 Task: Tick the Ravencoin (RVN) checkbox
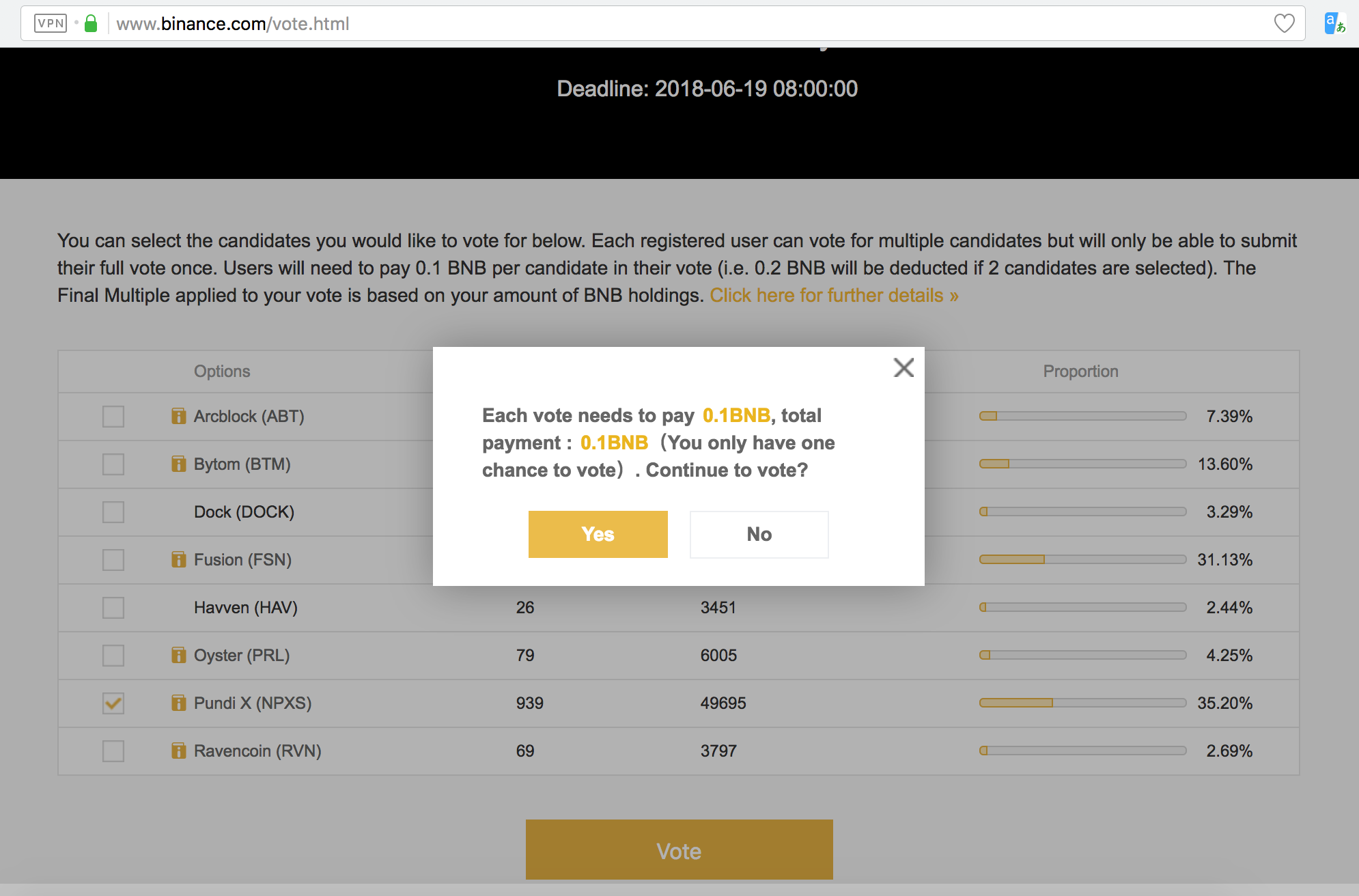[113, 751]
